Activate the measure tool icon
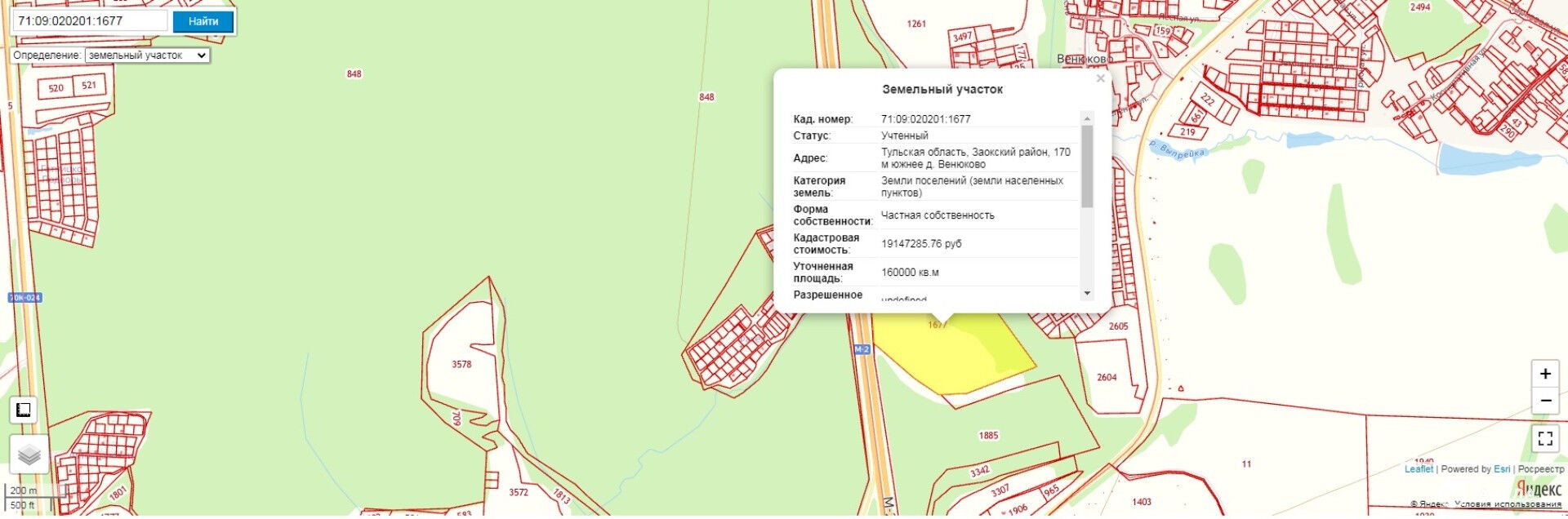Screen dimensions: 1568x519 click(24, 410)
